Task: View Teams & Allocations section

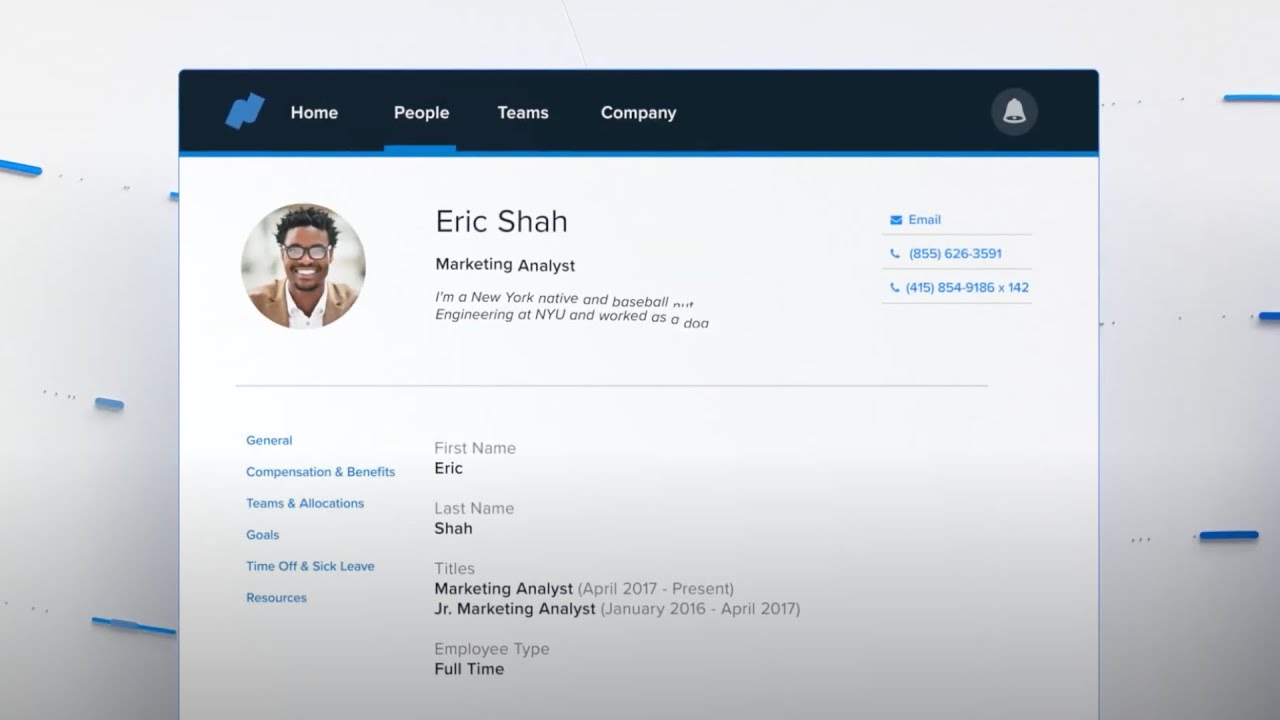Action: [x=305, y=503]
